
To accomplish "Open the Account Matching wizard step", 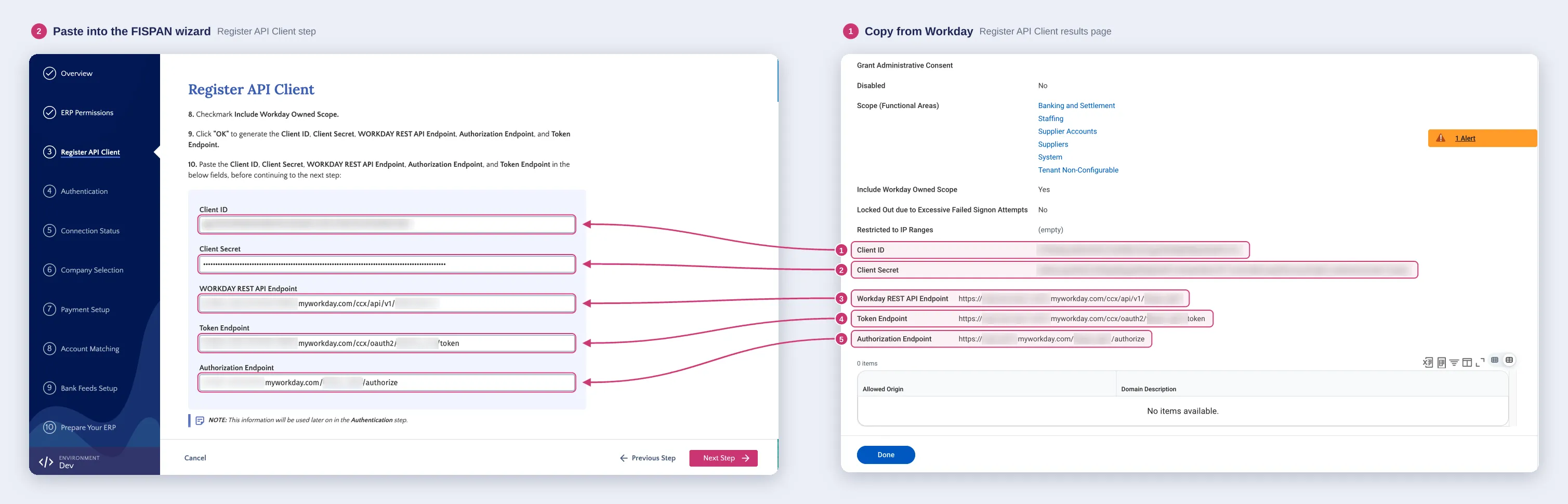I will 90,349.
